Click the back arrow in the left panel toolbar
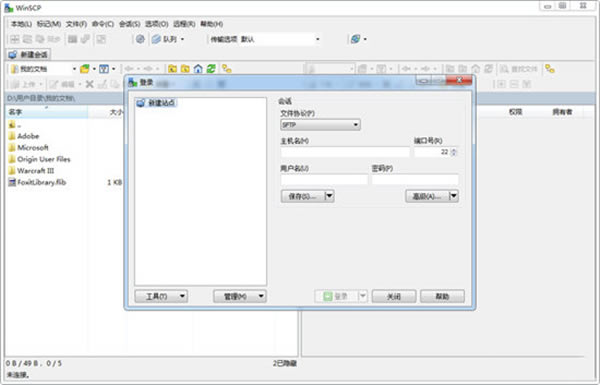 pyautogui.click(x=129, y=69)
